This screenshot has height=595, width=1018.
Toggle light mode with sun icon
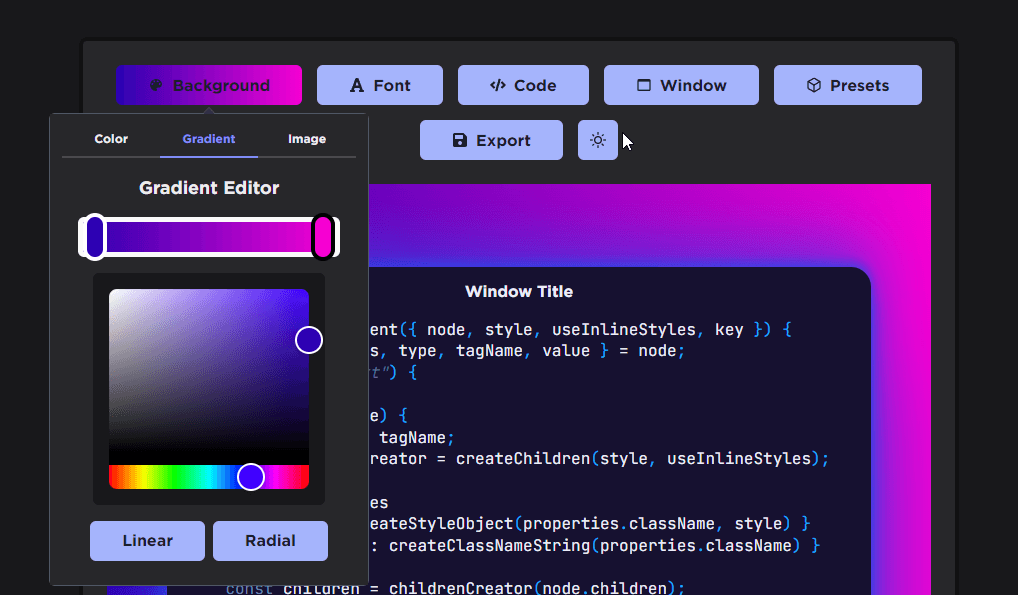coord(598,140)
